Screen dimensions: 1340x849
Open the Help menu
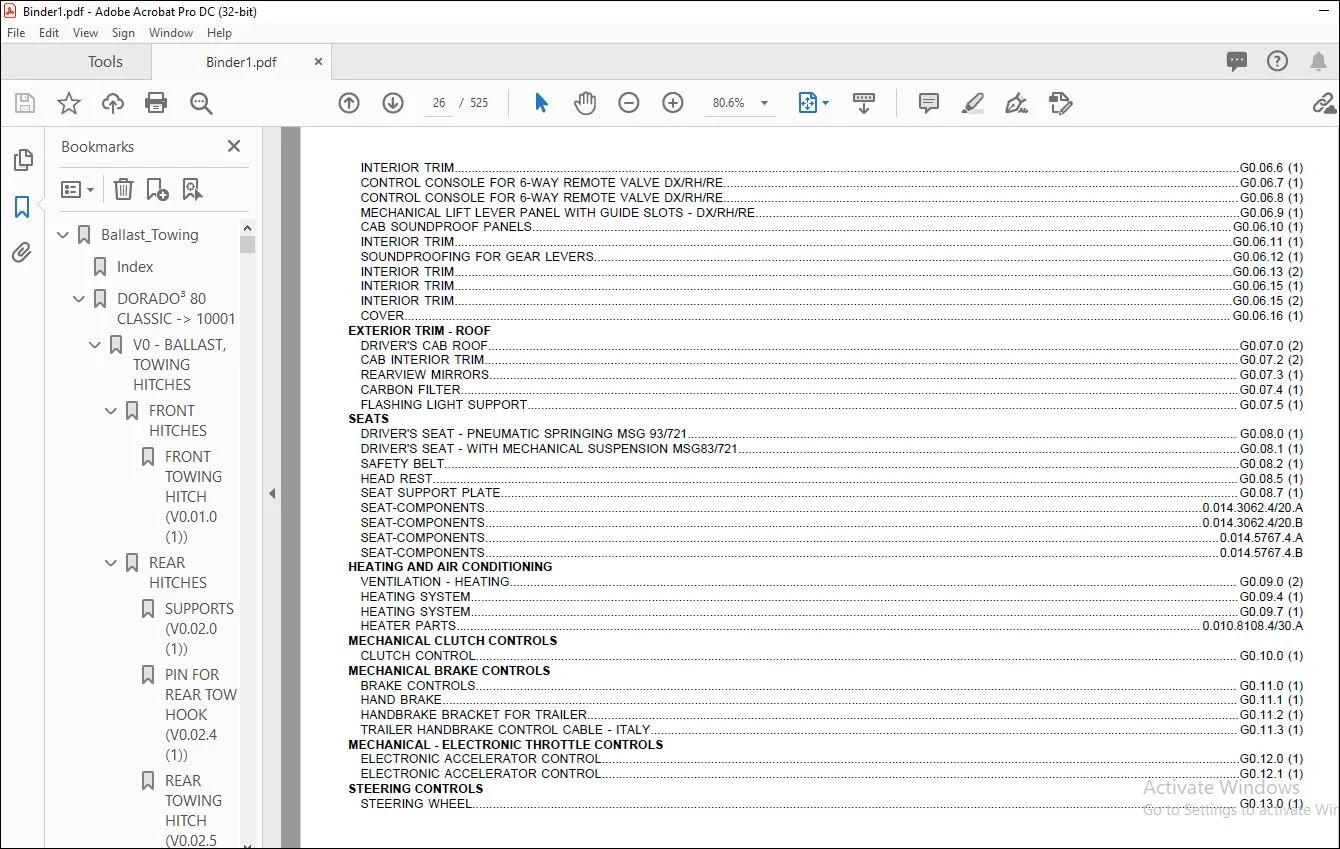[x=217, y=33]
